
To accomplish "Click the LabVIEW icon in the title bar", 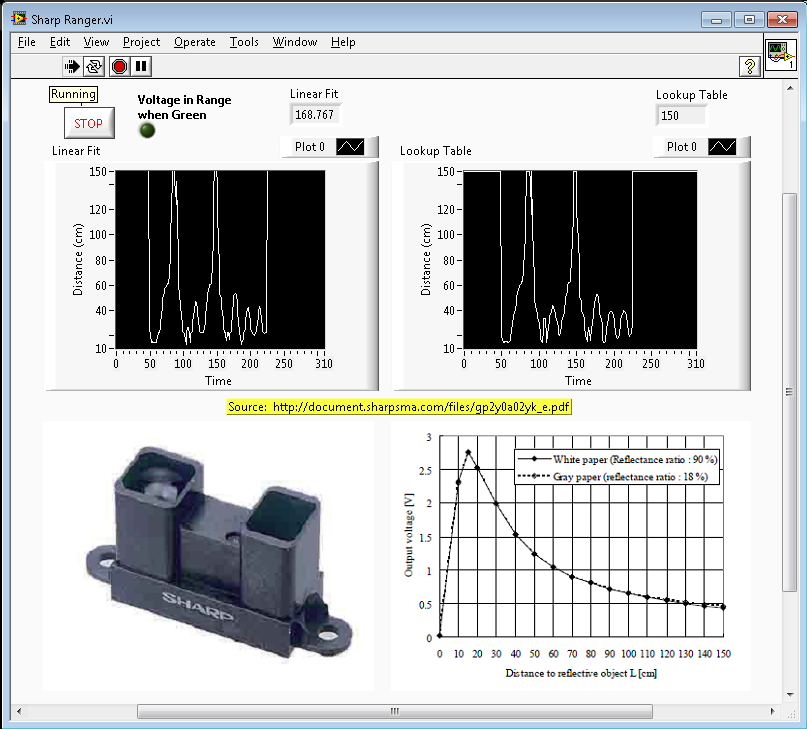I will tap(19, 18).
